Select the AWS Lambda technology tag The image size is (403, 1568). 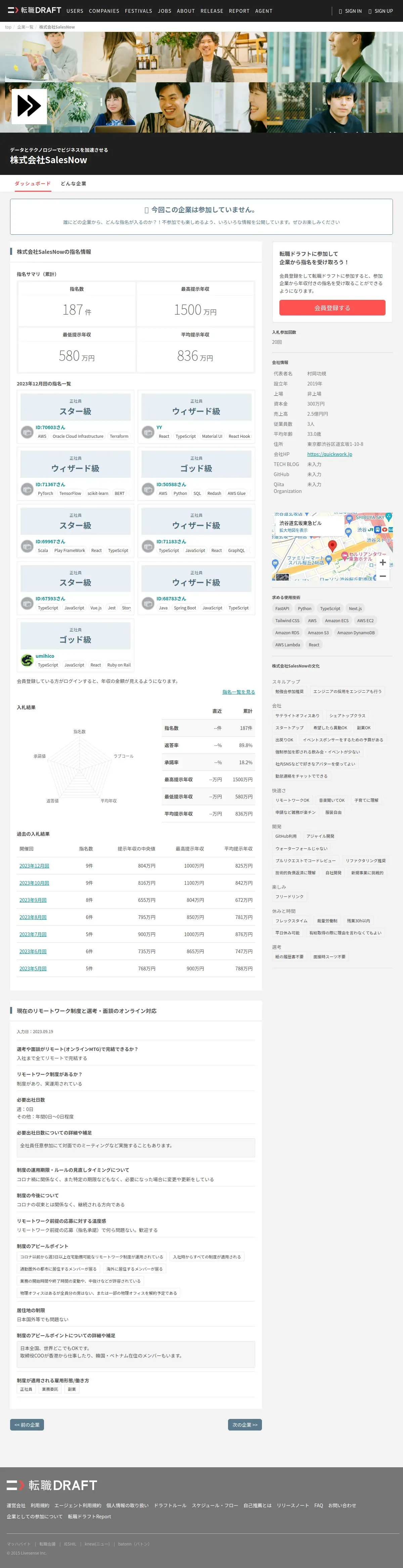click(287, 645)
